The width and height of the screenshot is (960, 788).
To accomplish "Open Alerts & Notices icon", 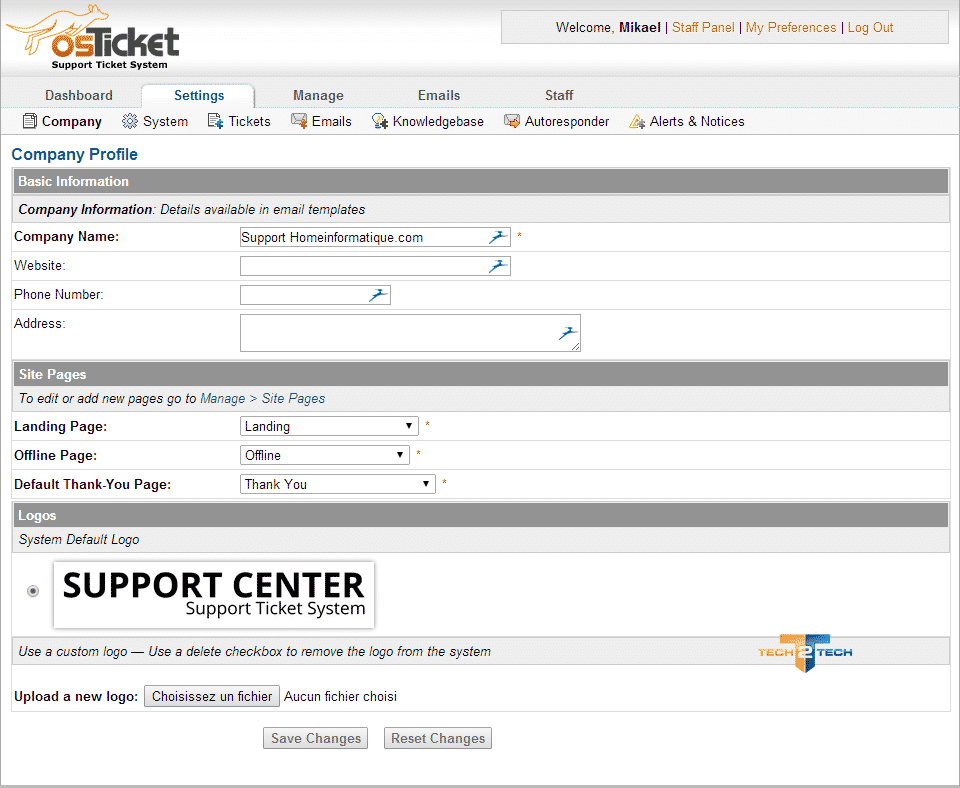I will (637, 122).
